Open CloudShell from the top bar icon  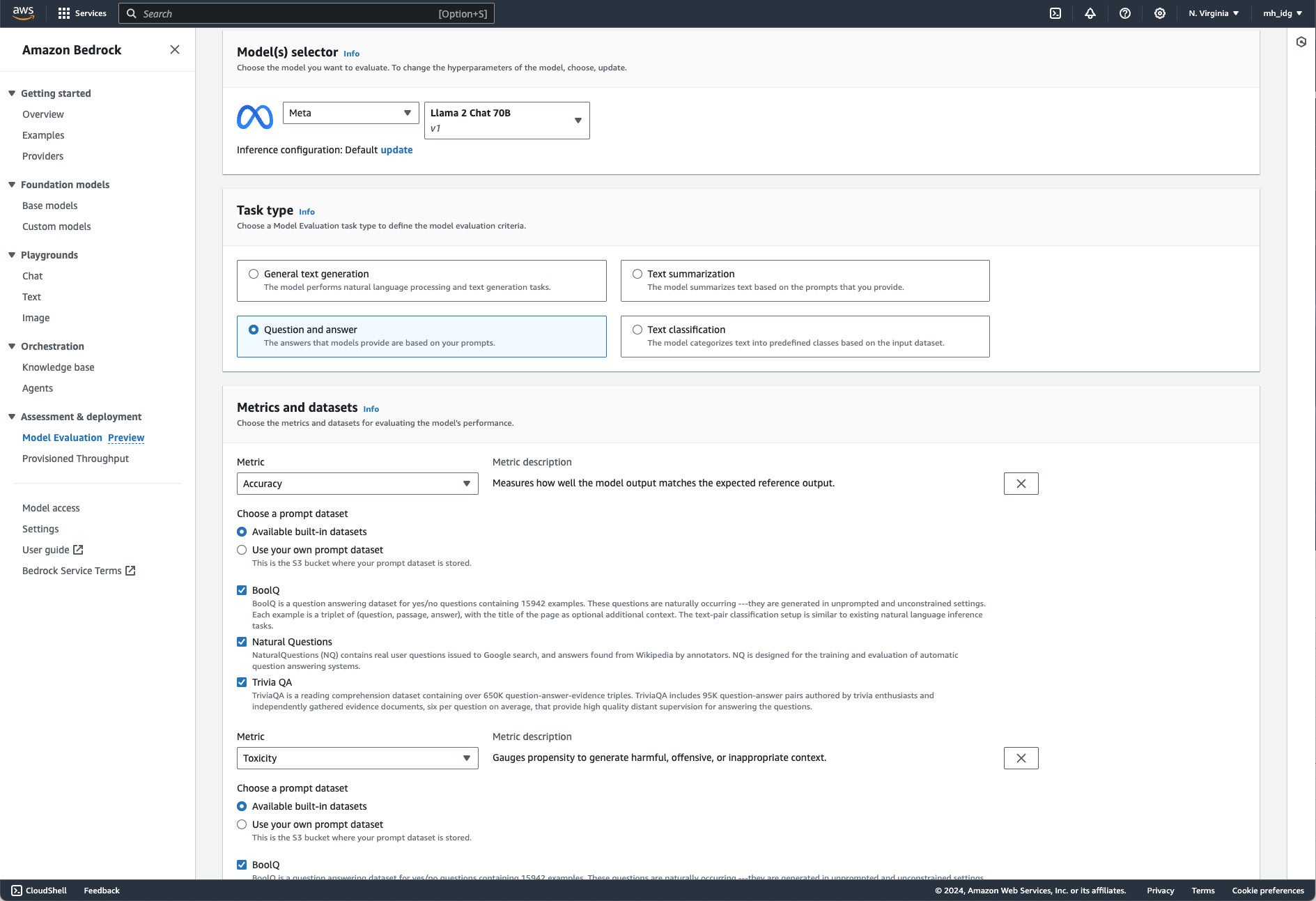tap(1055, 13)
